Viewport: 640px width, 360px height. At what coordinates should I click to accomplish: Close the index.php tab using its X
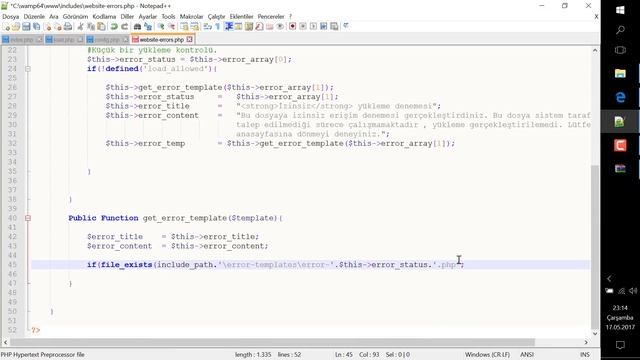[x=39, y=40]
